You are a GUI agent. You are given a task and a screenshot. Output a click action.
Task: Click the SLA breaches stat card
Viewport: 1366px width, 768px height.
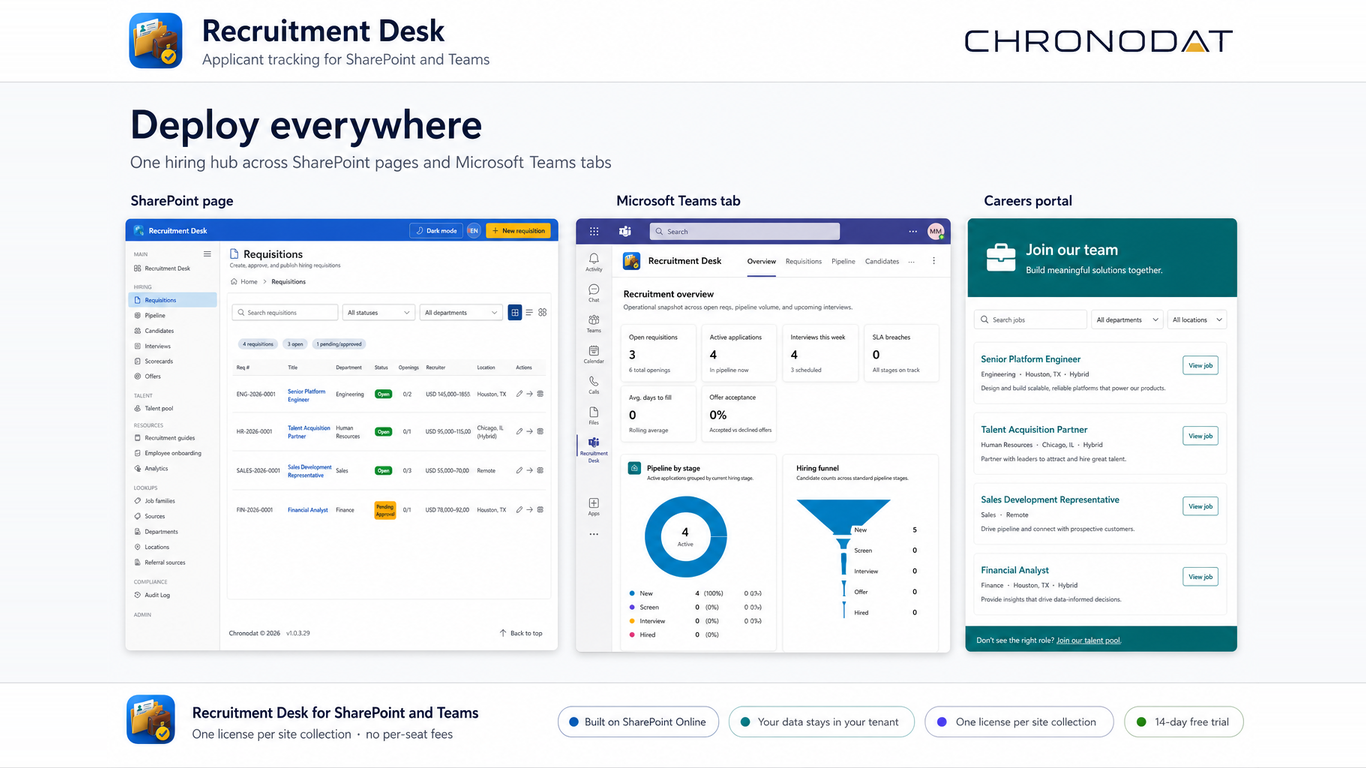pyautogui.click(x=902, y=354)
